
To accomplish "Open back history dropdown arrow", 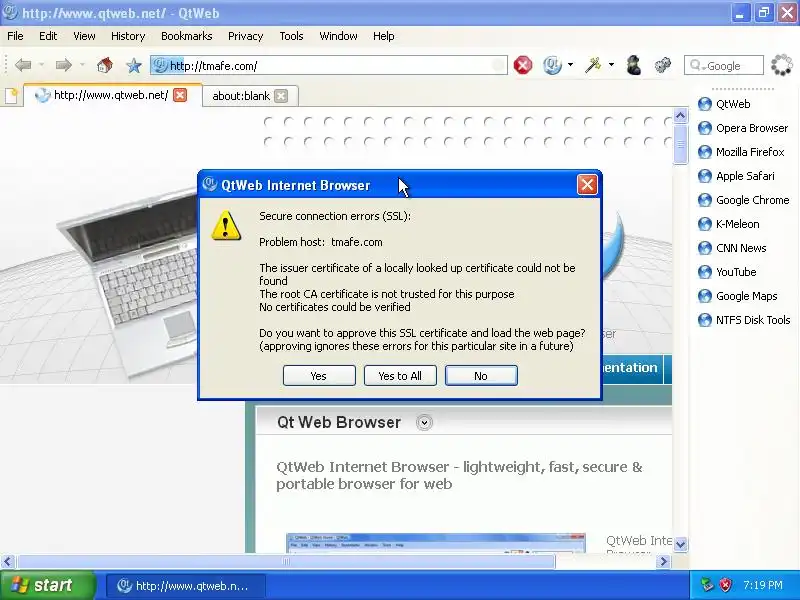I will pyautogui.click(x=42, y=65).
